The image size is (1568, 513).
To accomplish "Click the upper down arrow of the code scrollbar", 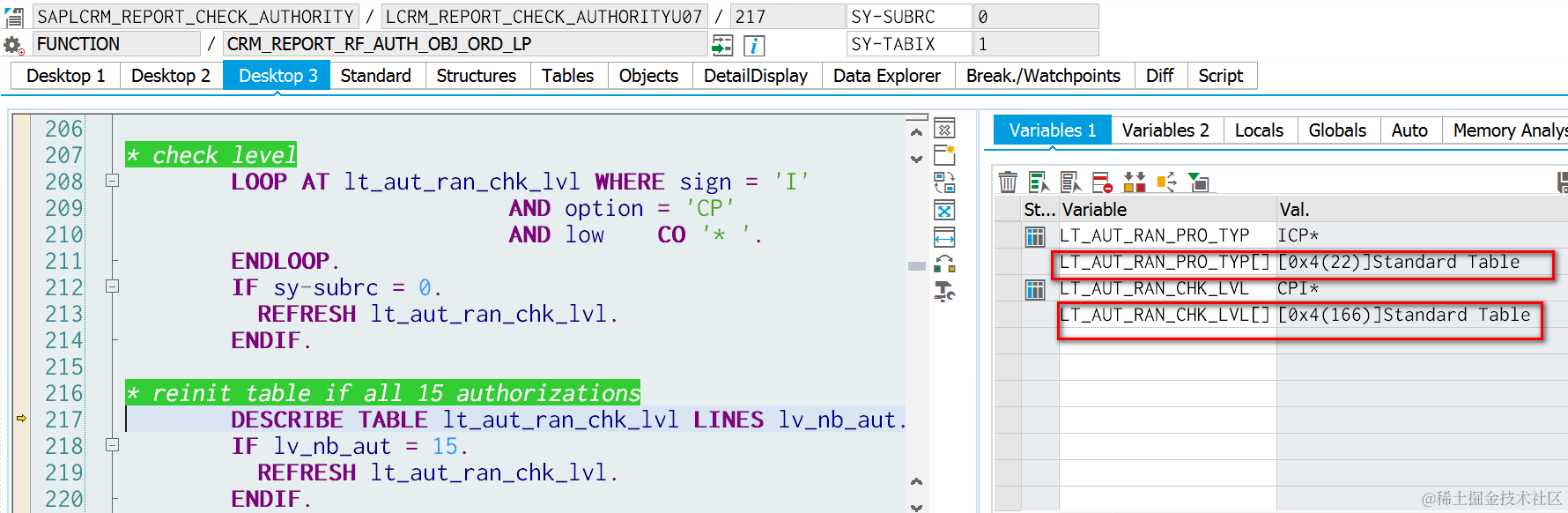I will click(x=916, y=159).
